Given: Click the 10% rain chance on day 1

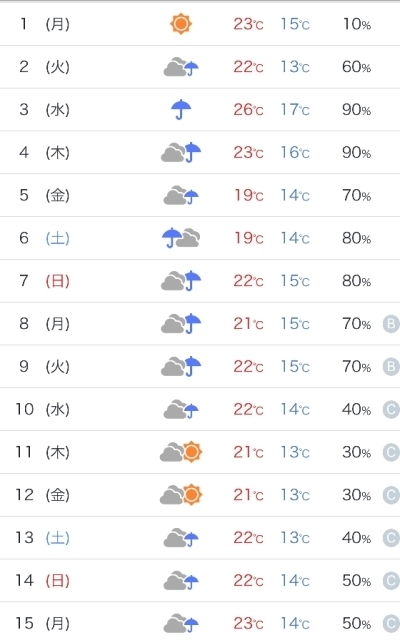Looking at the screenshot, I should [x=356, y=24].
